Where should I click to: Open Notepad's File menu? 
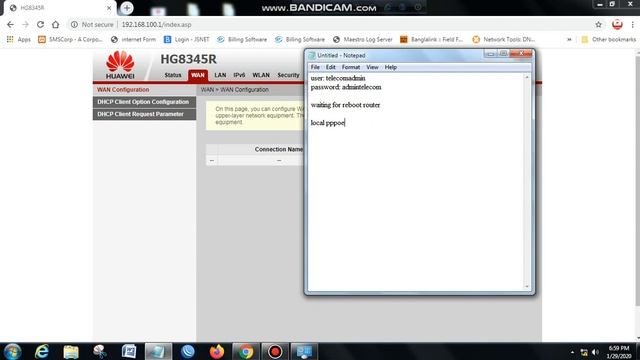[315, 67]
